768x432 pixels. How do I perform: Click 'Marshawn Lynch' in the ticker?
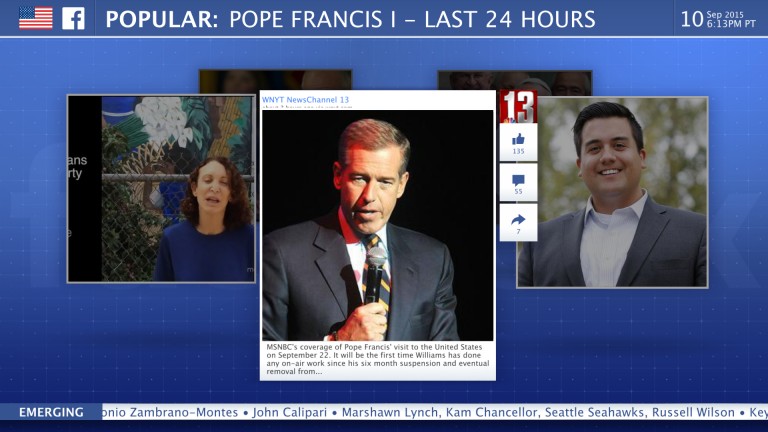click(x=390, y=412)
